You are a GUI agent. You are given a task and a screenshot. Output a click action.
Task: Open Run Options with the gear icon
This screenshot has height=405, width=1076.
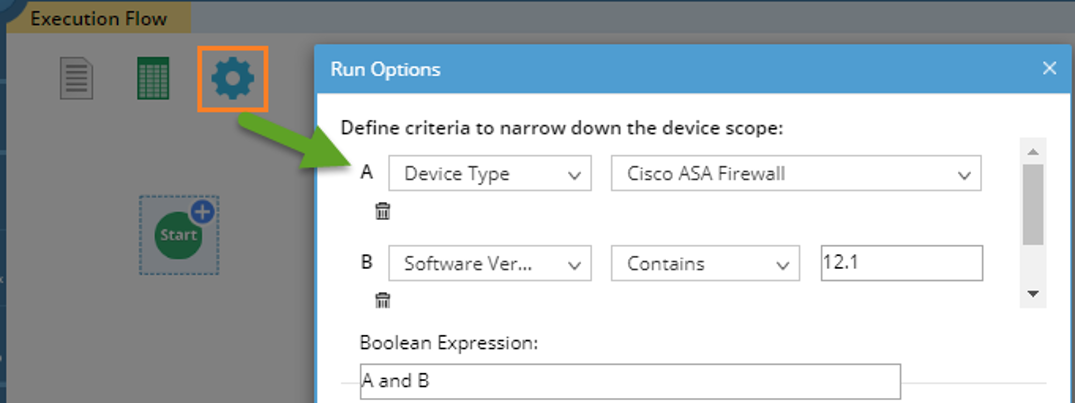[232, 78]
